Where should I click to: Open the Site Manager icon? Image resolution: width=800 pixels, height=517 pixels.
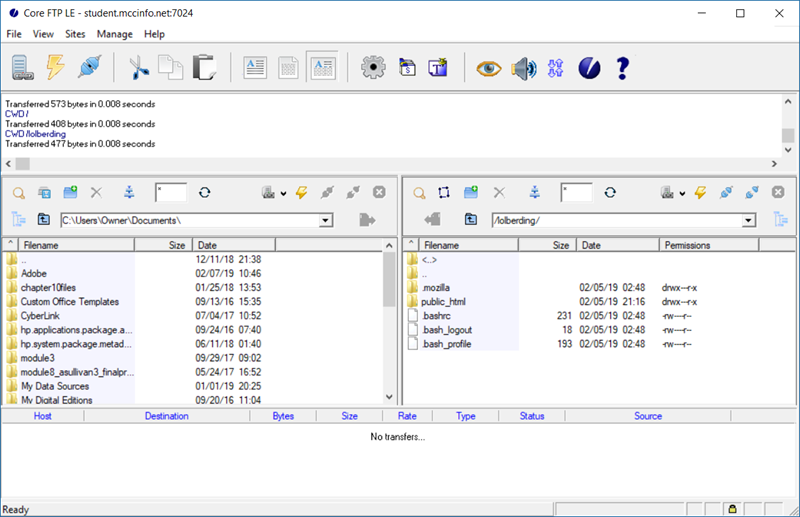[x=22, y=67]
